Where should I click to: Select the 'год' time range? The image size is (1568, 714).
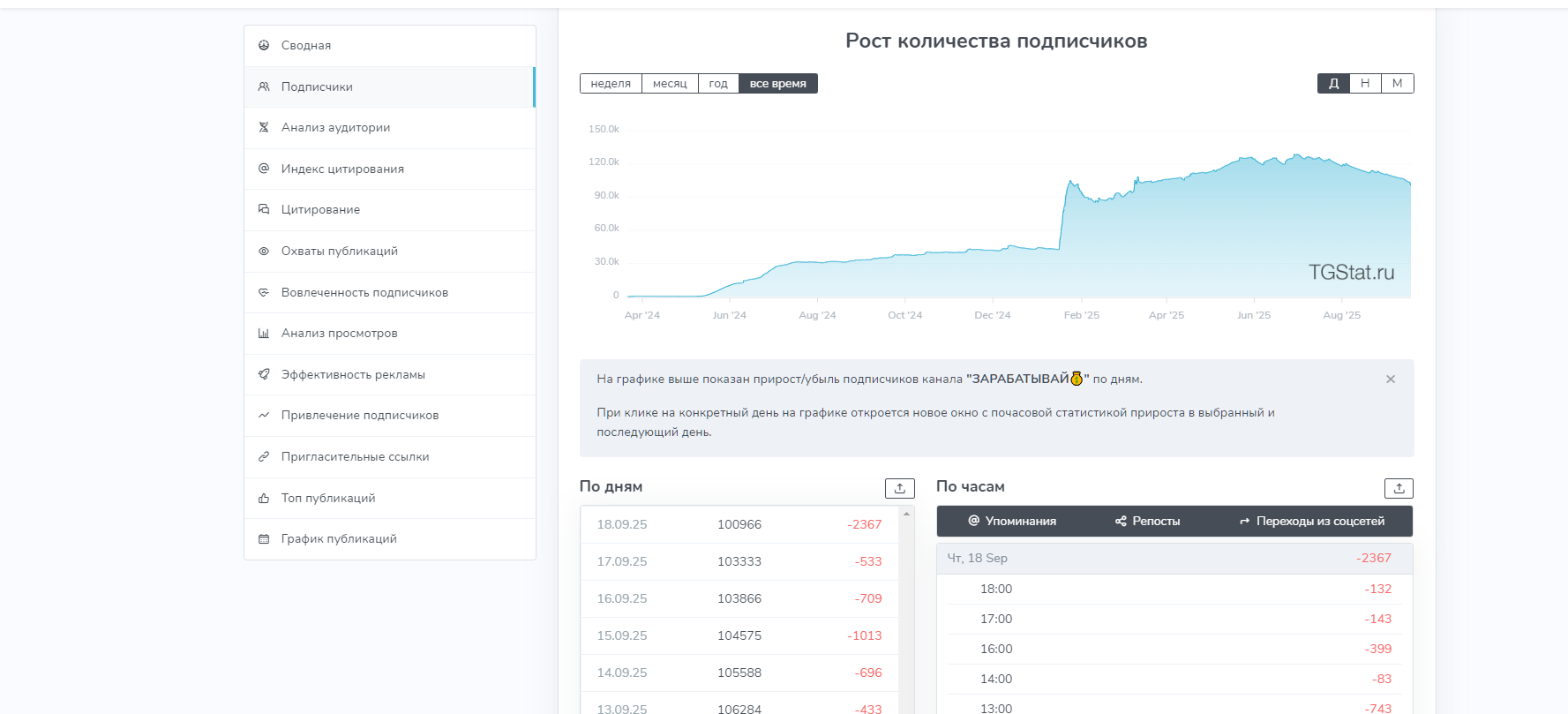[718, 84]
